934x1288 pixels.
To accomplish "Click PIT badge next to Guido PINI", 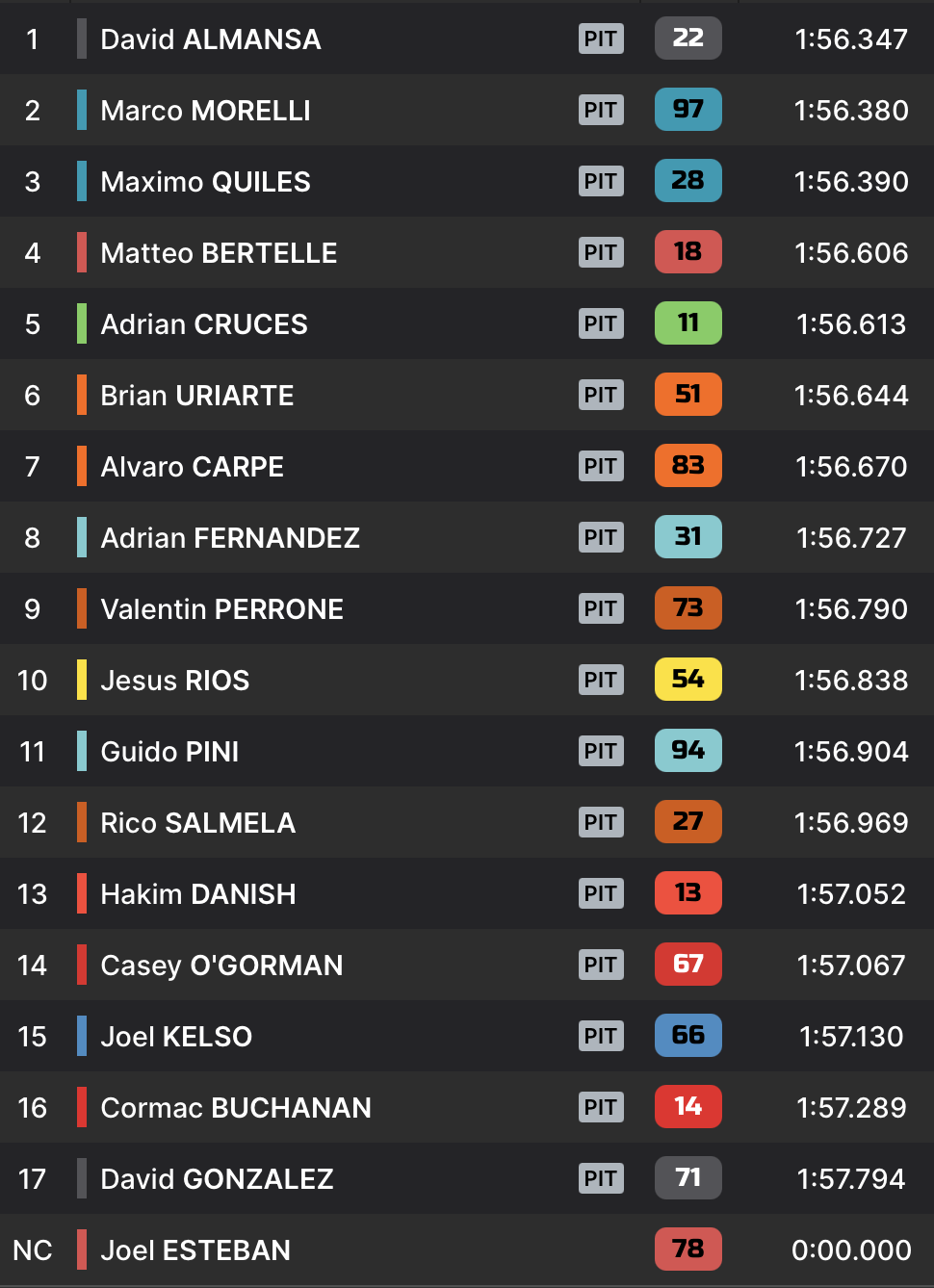I will [601, 751].
